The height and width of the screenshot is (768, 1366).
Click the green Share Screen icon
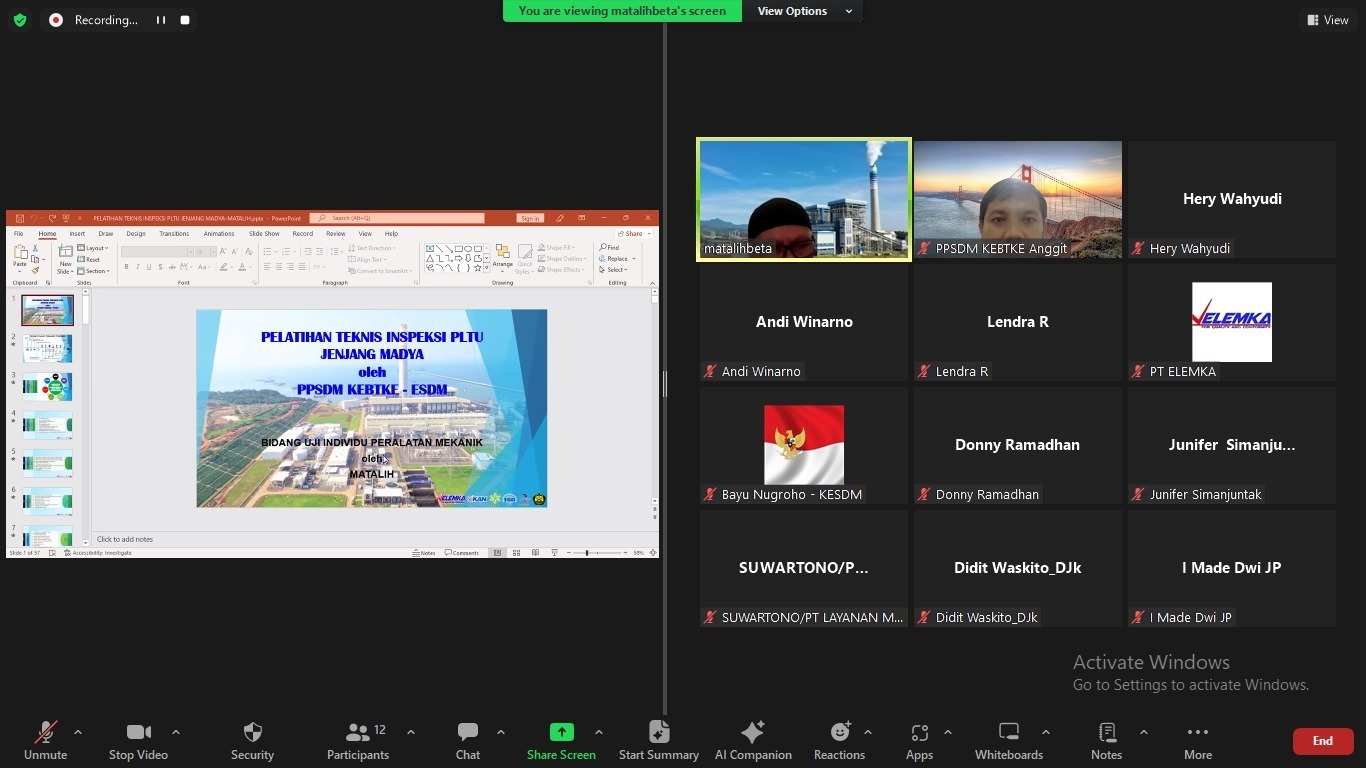(x=561, y=732)
